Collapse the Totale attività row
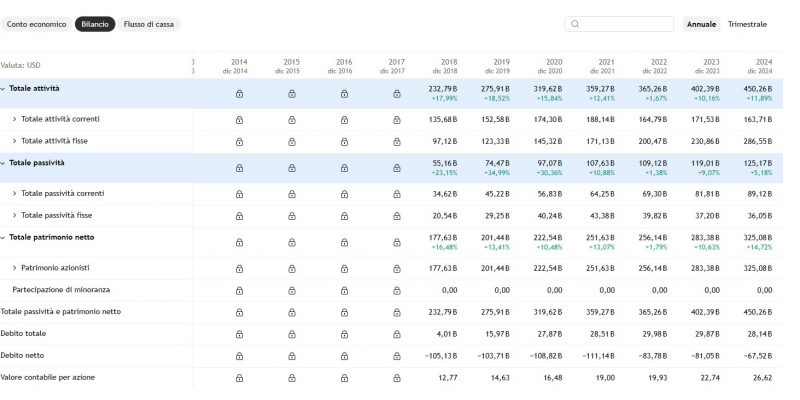 point(3,89)
